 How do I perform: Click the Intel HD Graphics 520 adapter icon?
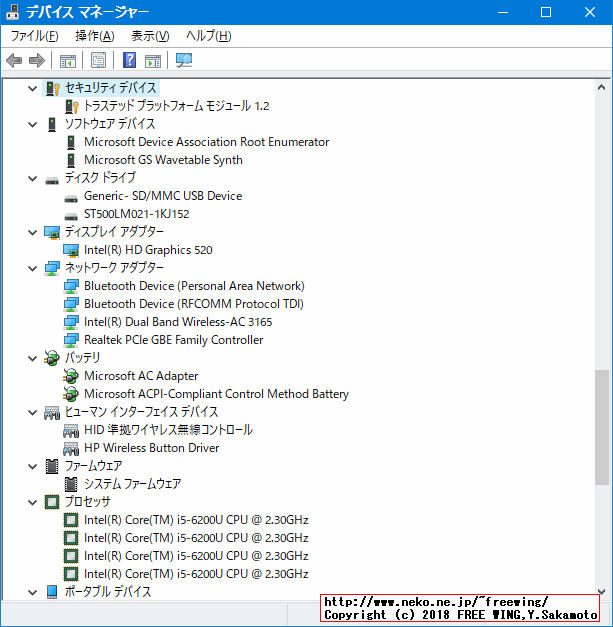click(x=71, y=250)
